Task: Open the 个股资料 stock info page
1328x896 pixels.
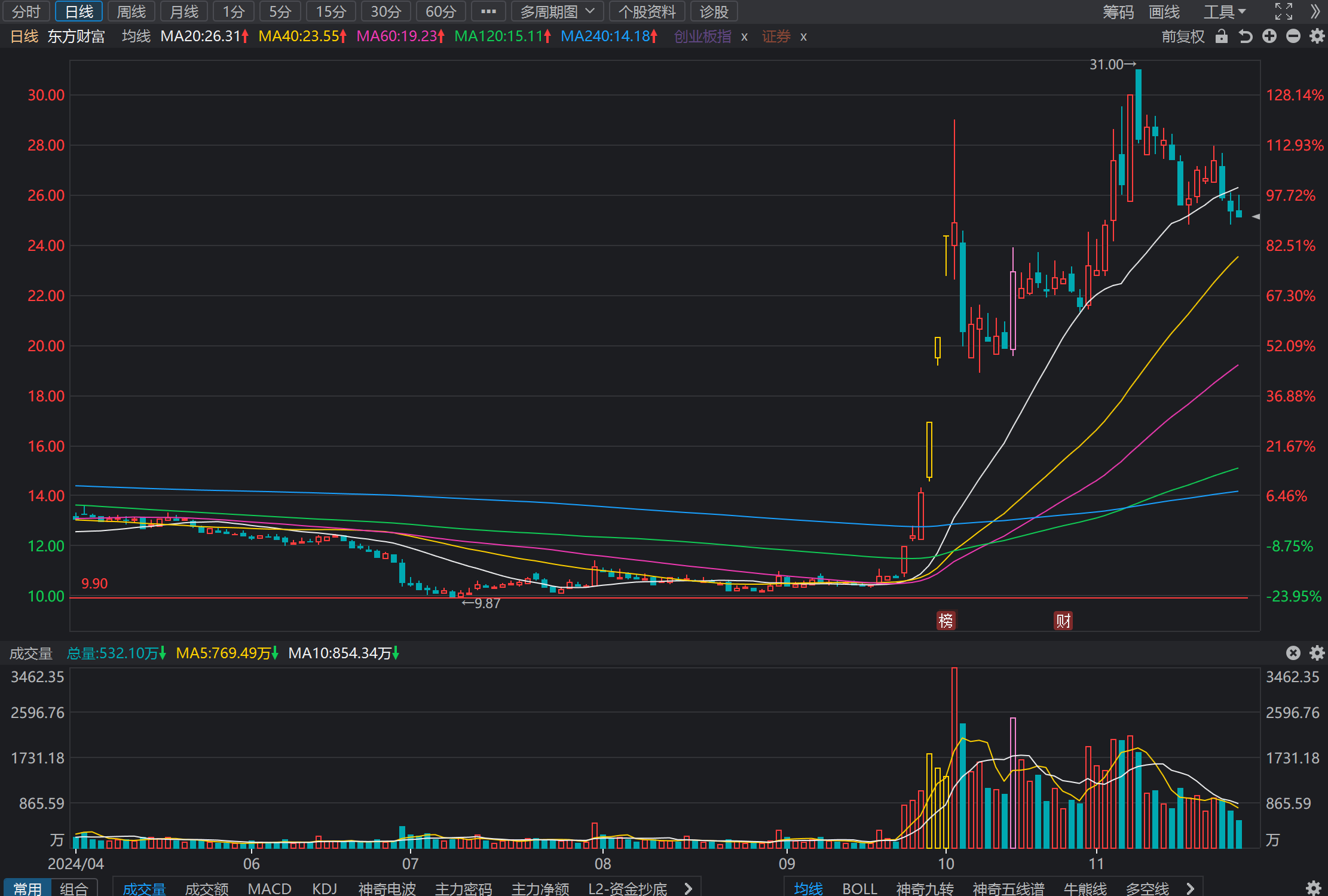Action: pos(647,11)
